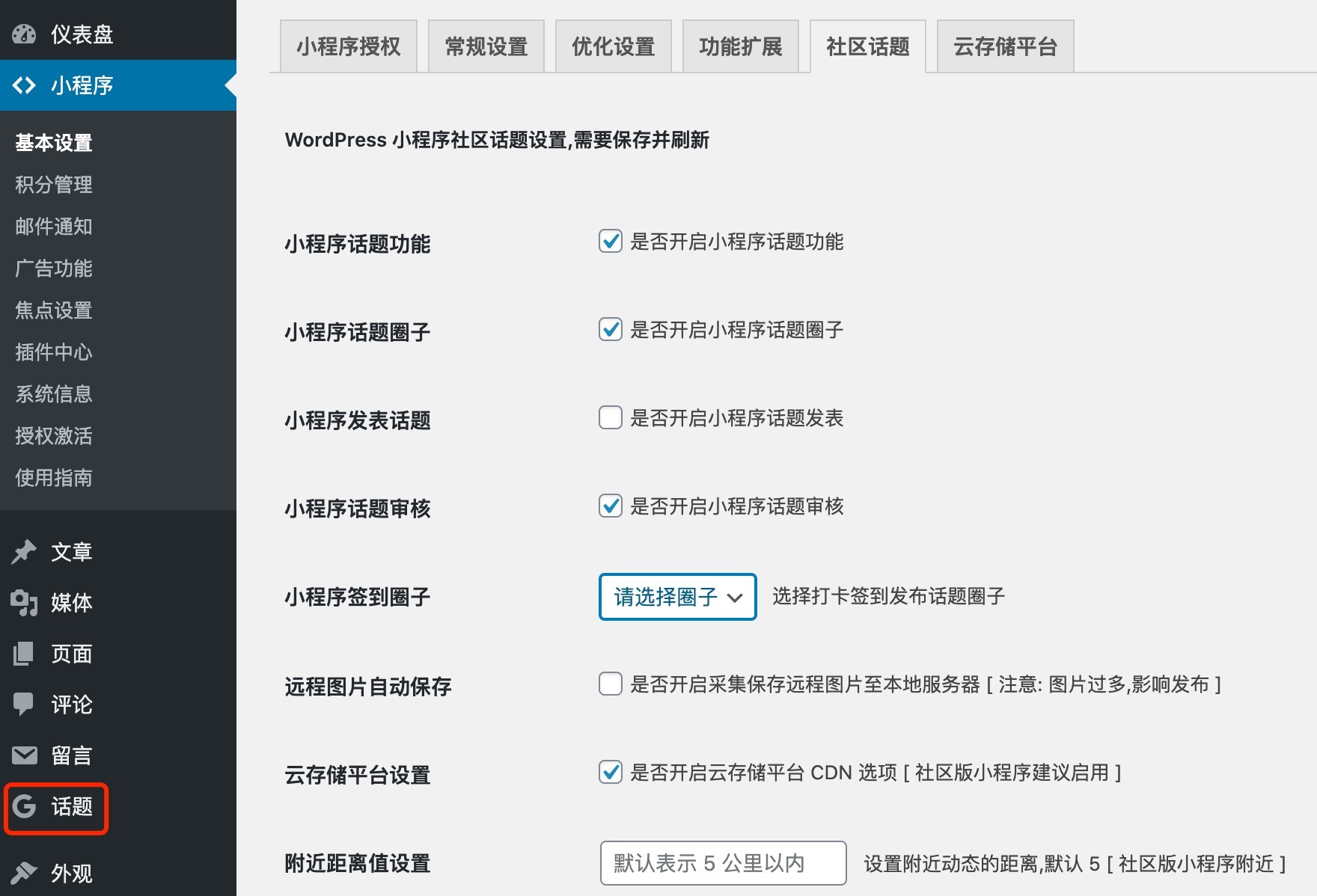The width and height of the screenshot is (1317, 896).
Task: Click the envelope icon next to 留言
Action: coord(24,755)
